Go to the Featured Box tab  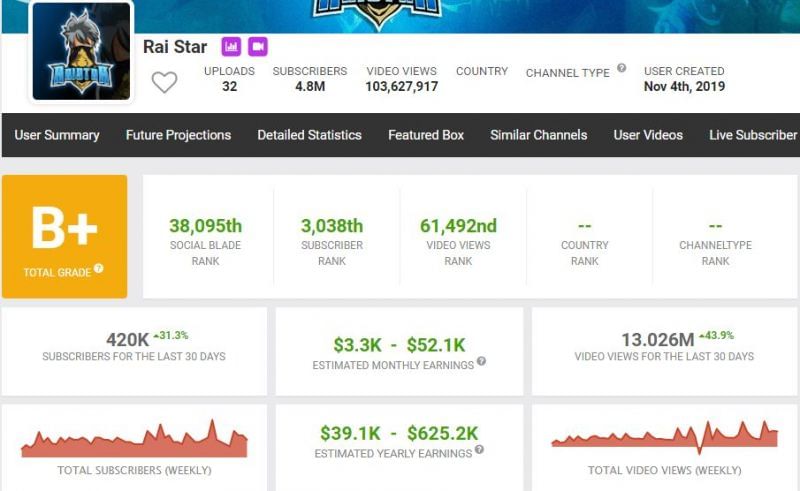tap(426, 135)
